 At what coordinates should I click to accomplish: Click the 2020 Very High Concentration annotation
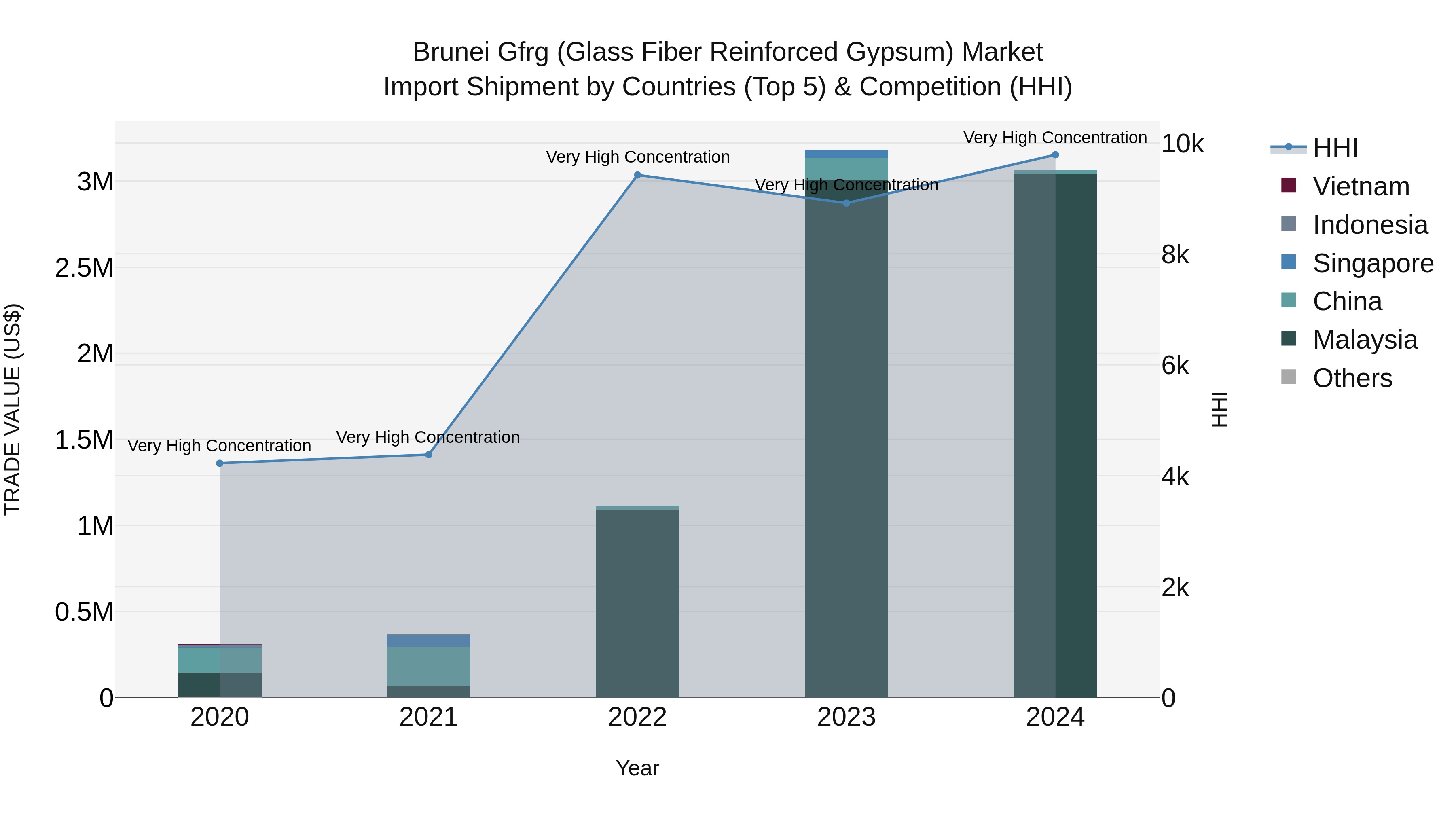coord(219,445)
